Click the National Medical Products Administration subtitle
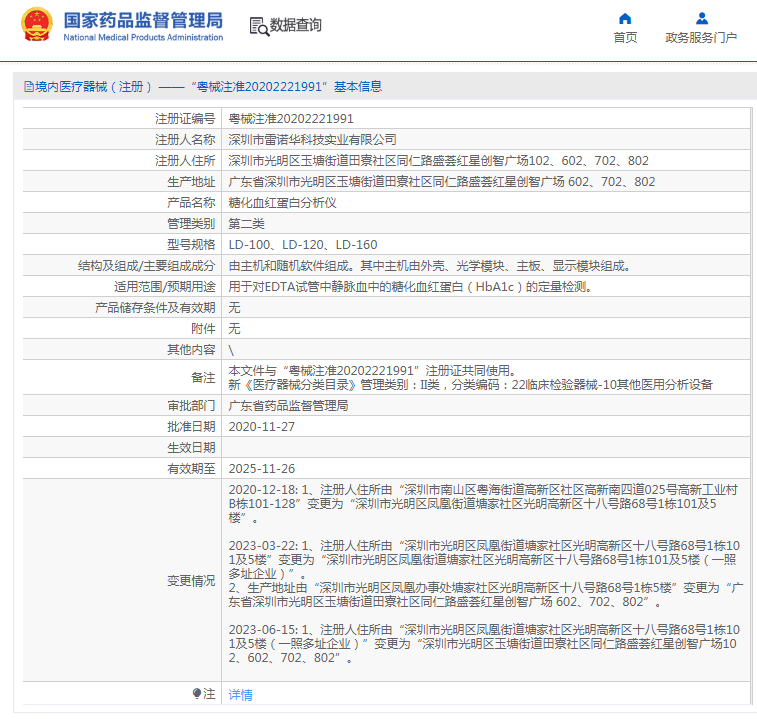 [x=143, y=37]
